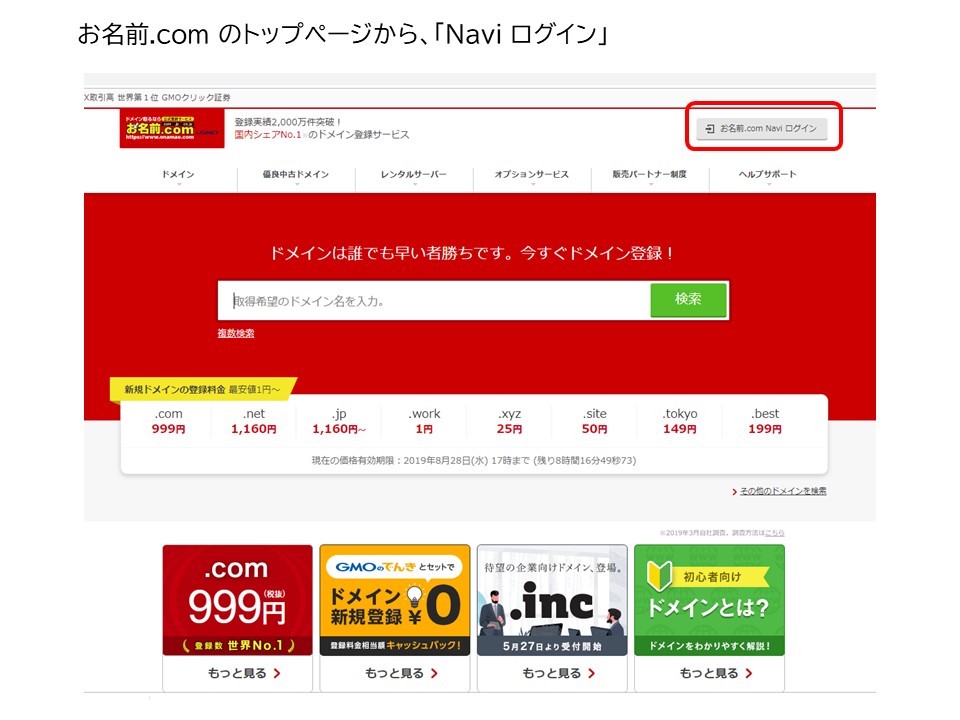The height and width of the screenshot is (720, 960).
Task: Focus the domain name search field
Action: coord(434,301)
